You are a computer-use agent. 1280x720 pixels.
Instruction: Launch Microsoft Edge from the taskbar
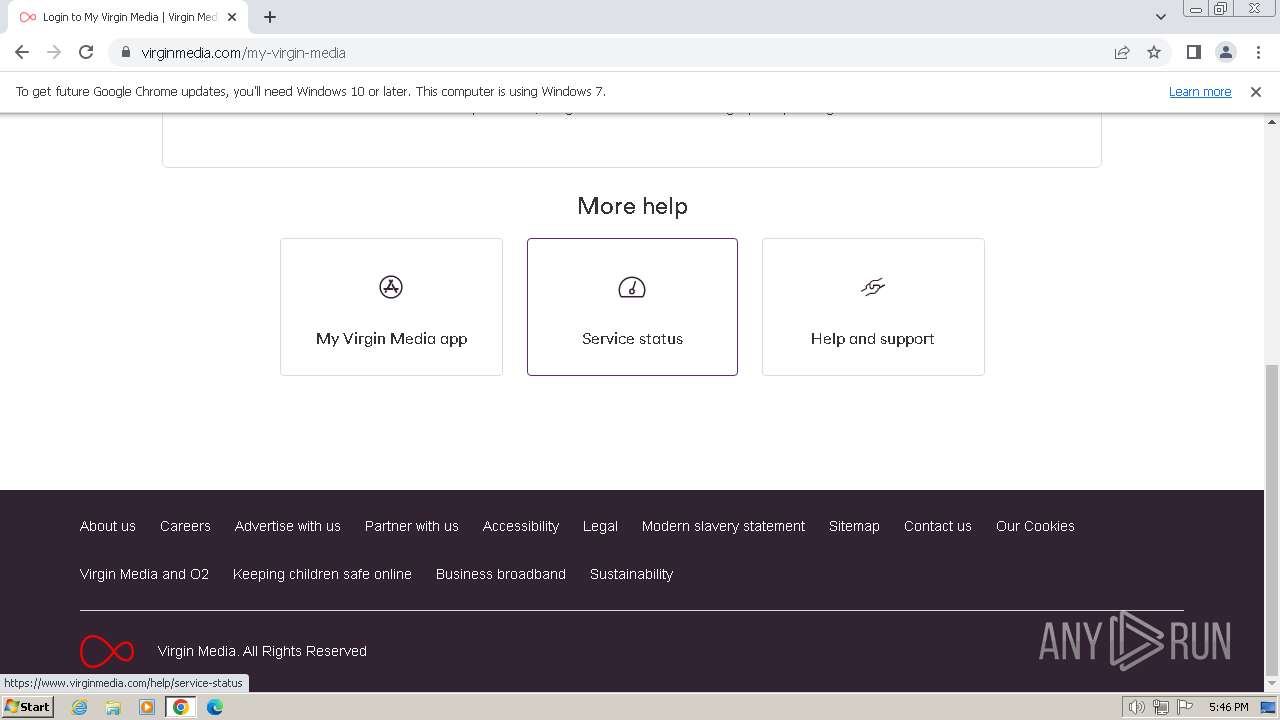pyautogui.click(x=215, y=707)
